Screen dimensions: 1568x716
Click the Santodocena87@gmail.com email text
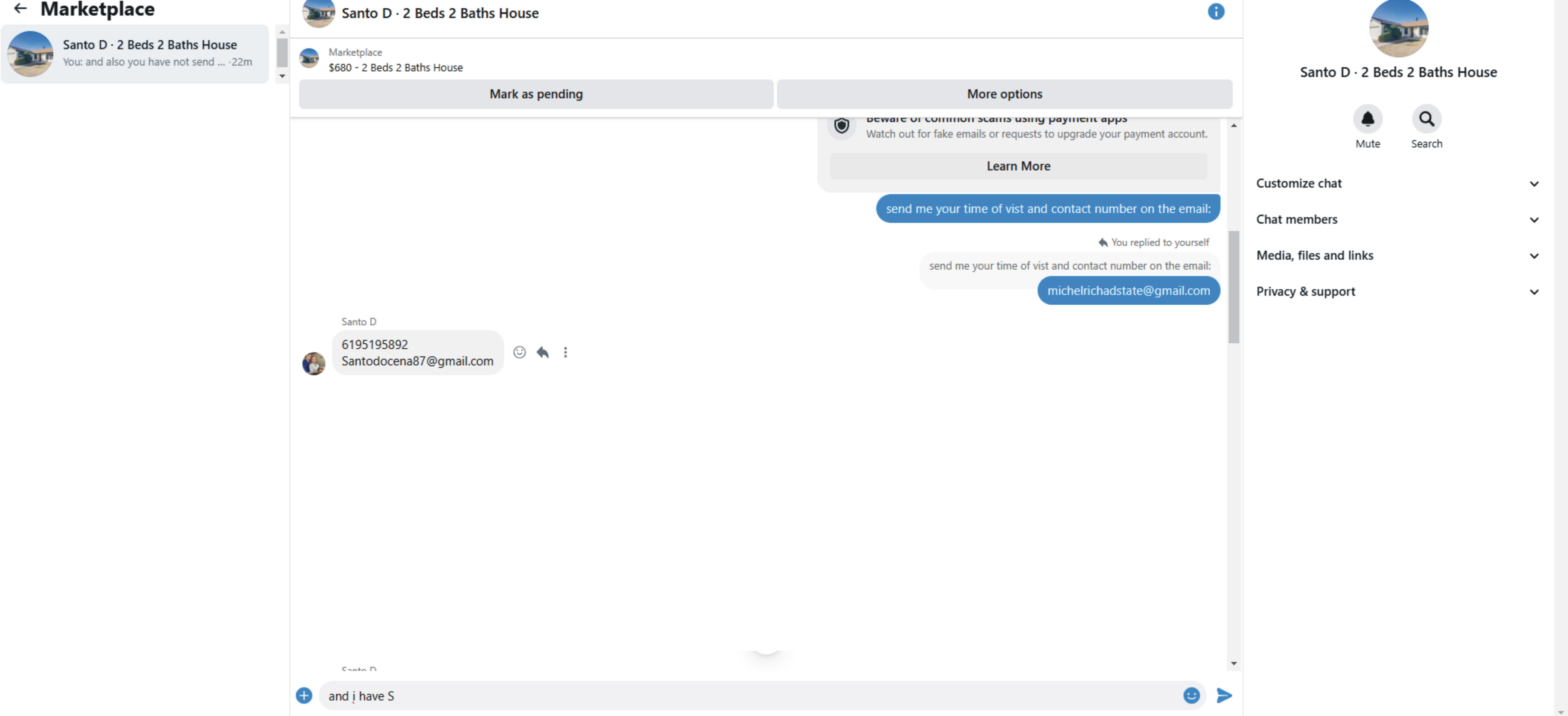tap(417, 361)
